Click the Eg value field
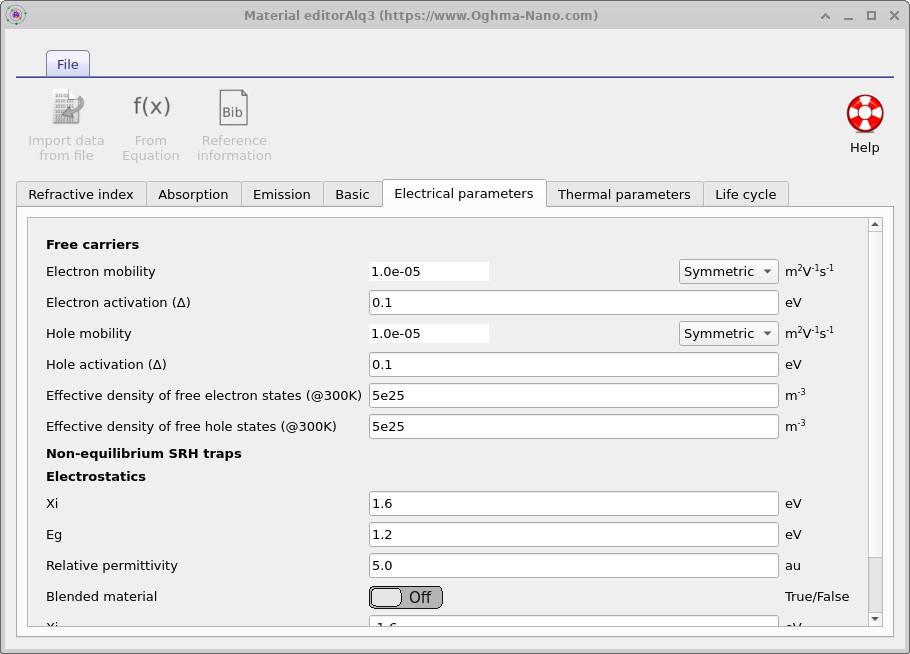910x654 pixels. [x=573, y=534]
